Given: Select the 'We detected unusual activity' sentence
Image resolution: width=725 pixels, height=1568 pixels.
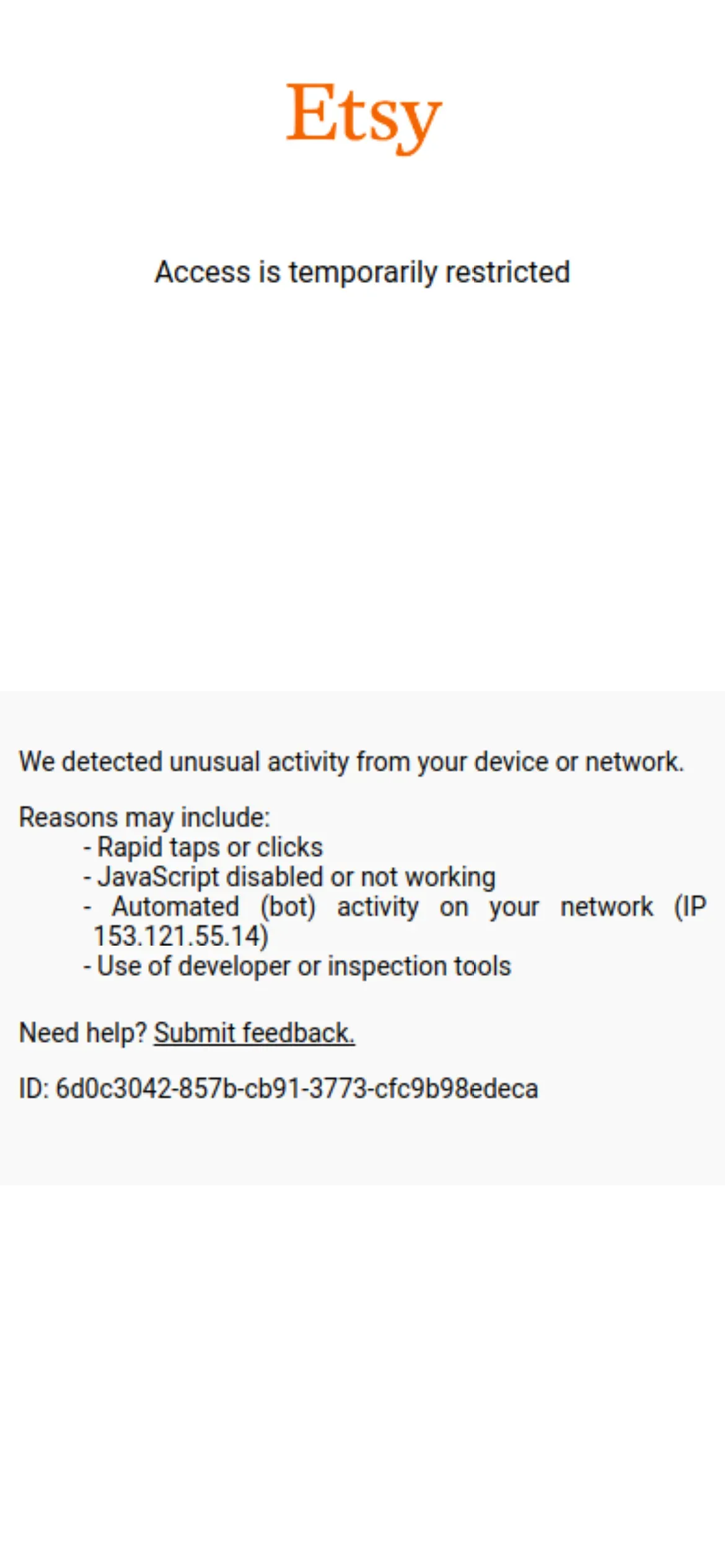Looking at the screenshot, I should [x=351, y=762].
